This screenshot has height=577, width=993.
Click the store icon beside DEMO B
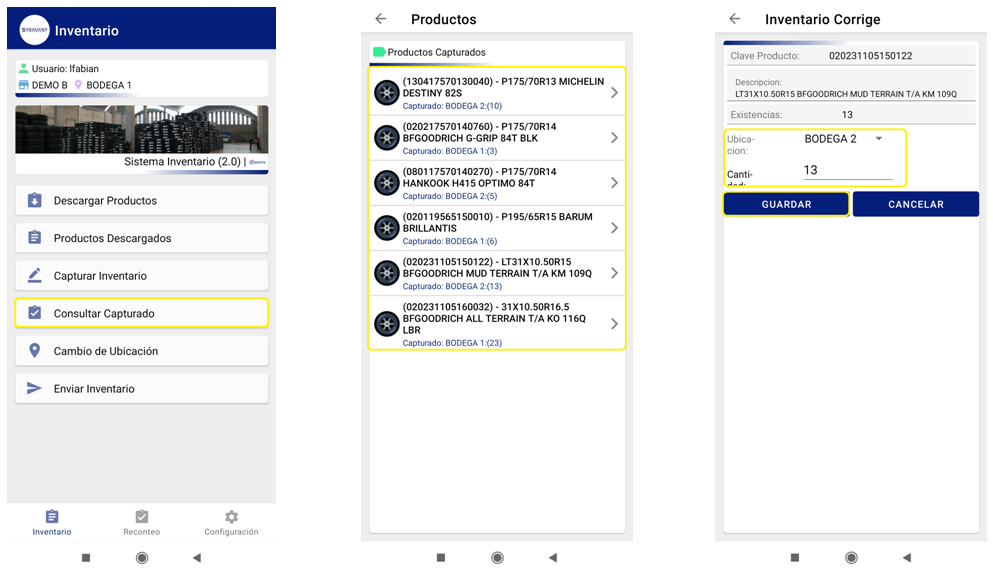click(23, 85)
